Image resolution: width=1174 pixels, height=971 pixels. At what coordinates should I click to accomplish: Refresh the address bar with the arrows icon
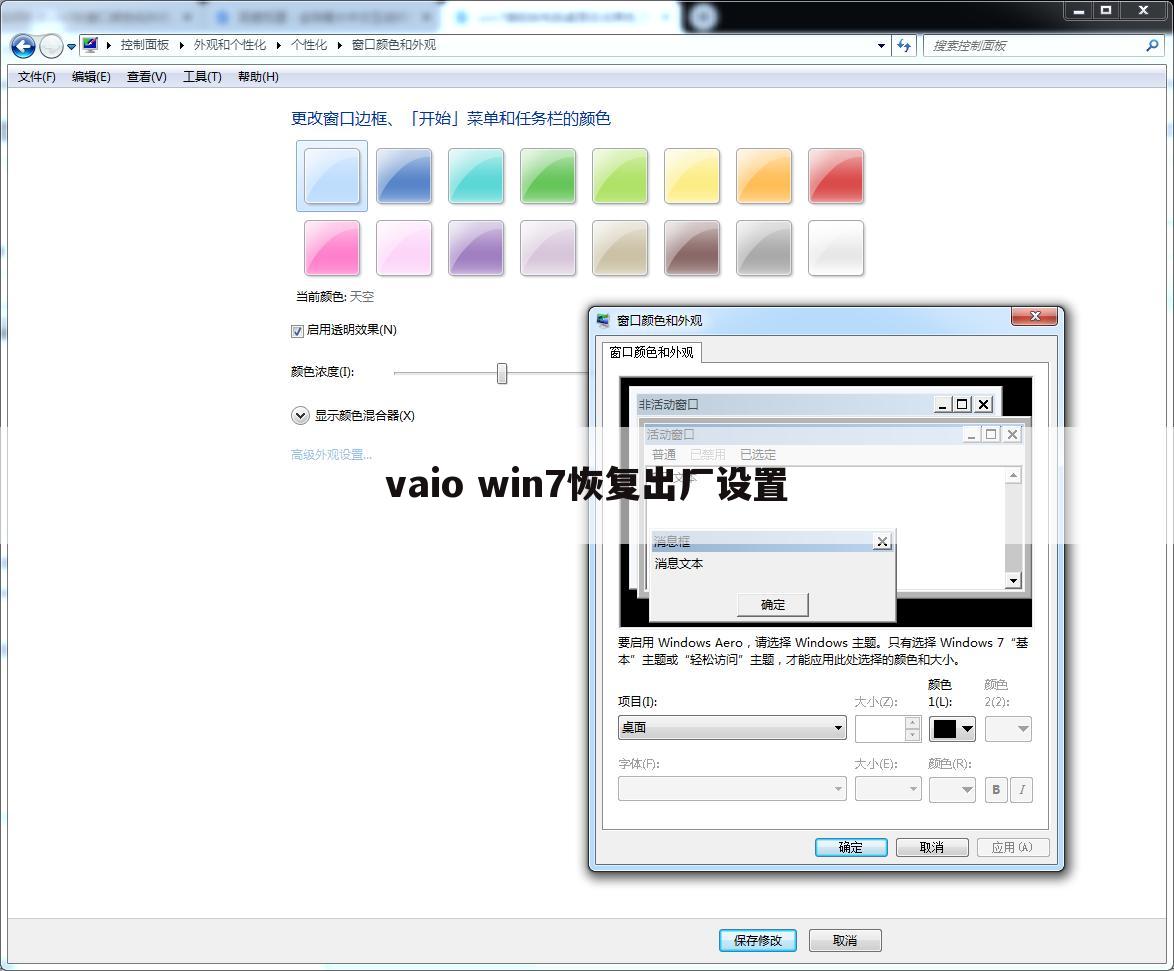[x=904, y=46]
